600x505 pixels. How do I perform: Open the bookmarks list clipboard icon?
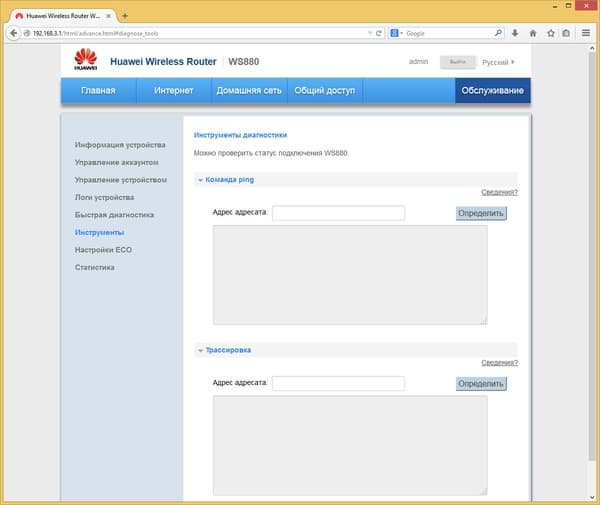pyautogui.click(x=566, y=33)
